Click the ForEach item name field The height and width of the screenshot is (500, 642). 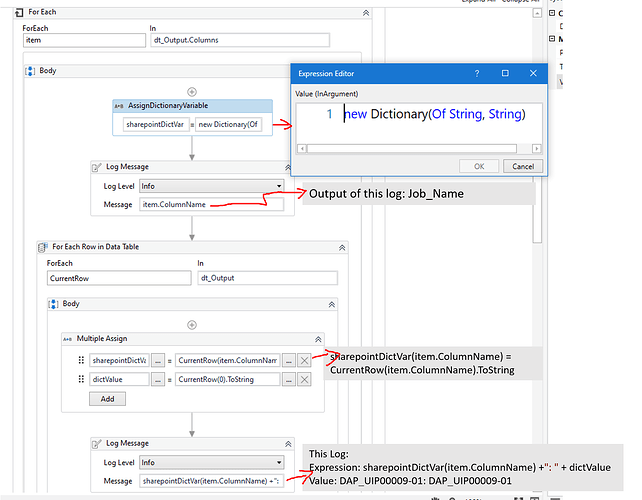coord(84,40)
